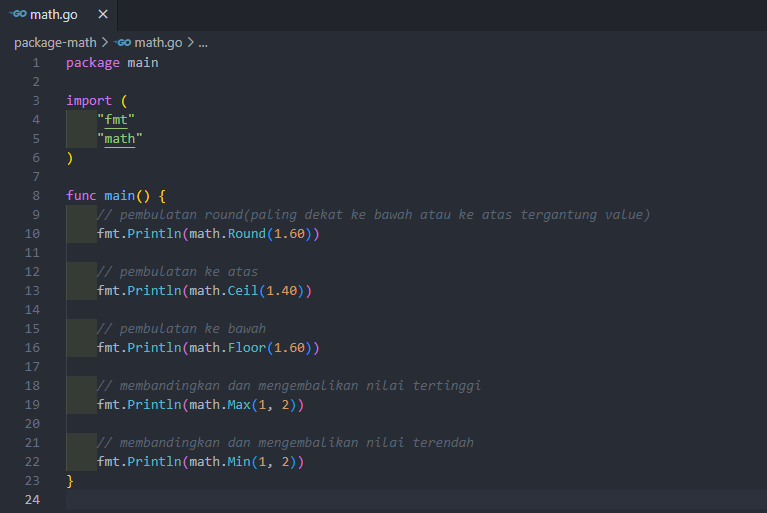Click 'Println' on line 22

click(x=154, y=462)
